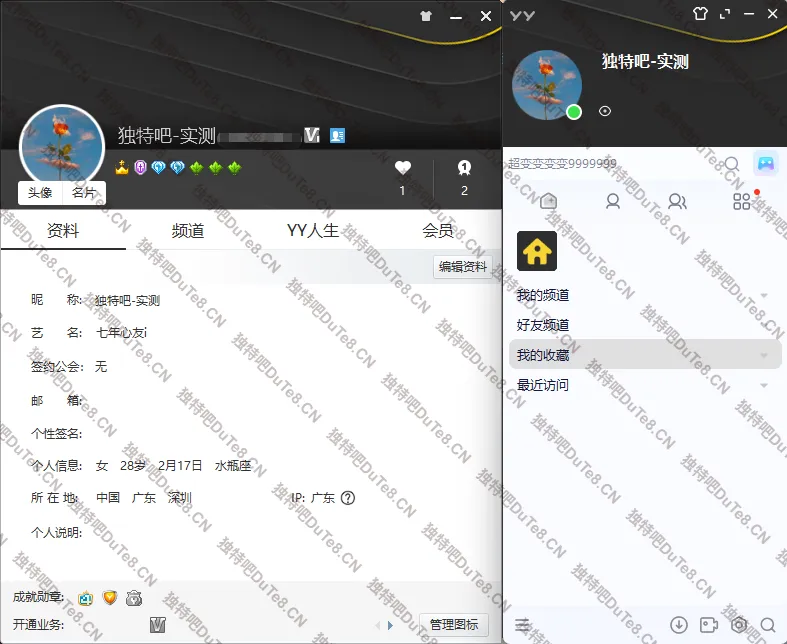Click the stage name 七年心友i

click(121, 333)
